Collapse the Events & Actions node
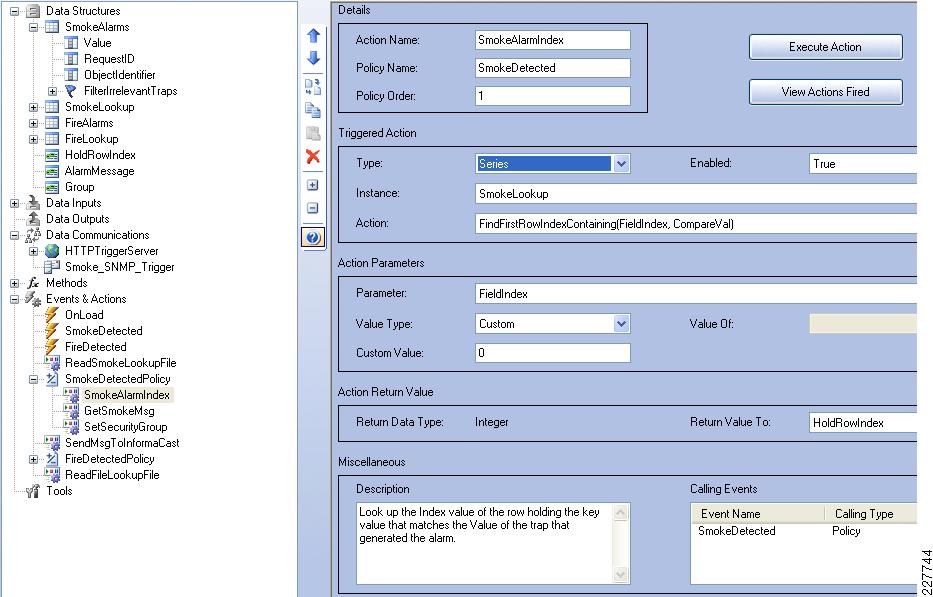The width and height of the screenshot is (933, 597). [14, 299]
